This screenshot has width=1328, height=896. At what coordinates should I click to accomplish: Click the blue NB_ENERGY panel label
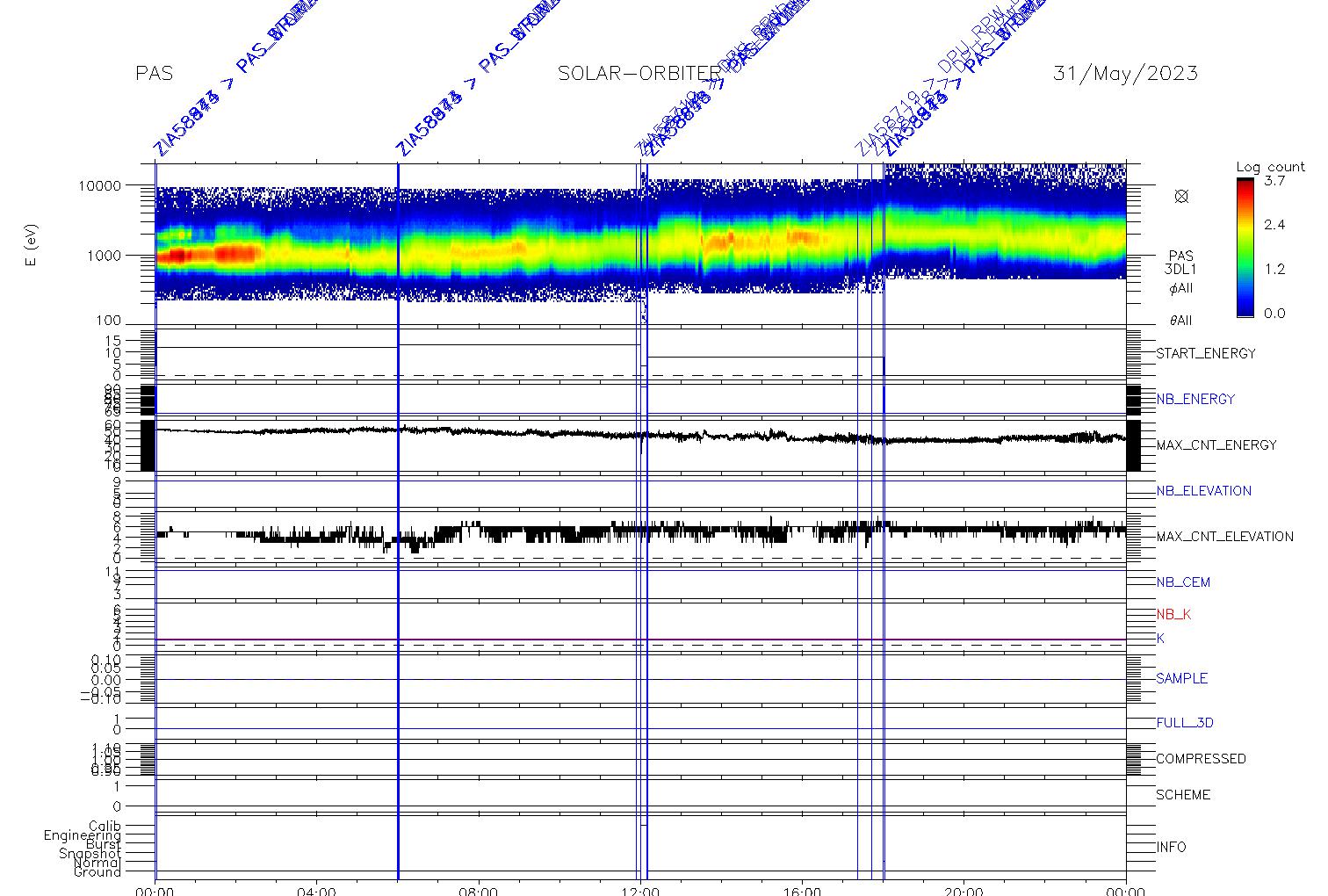1195,400
